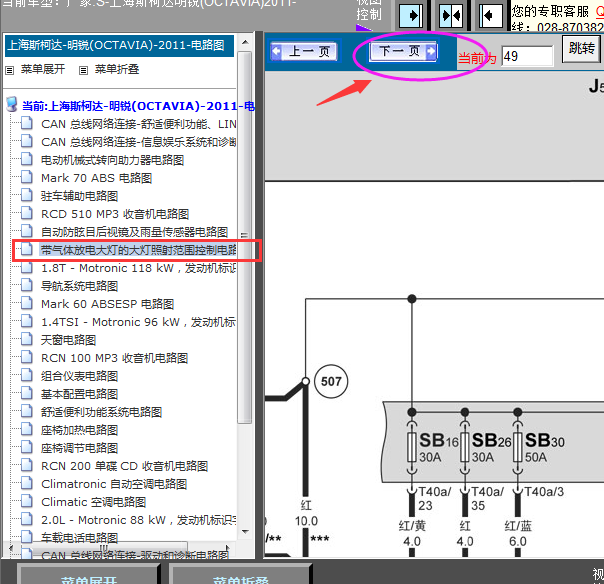Click the vertical scrollbar thumb of tree panel

pyautogui.click(x=245, y=237)
